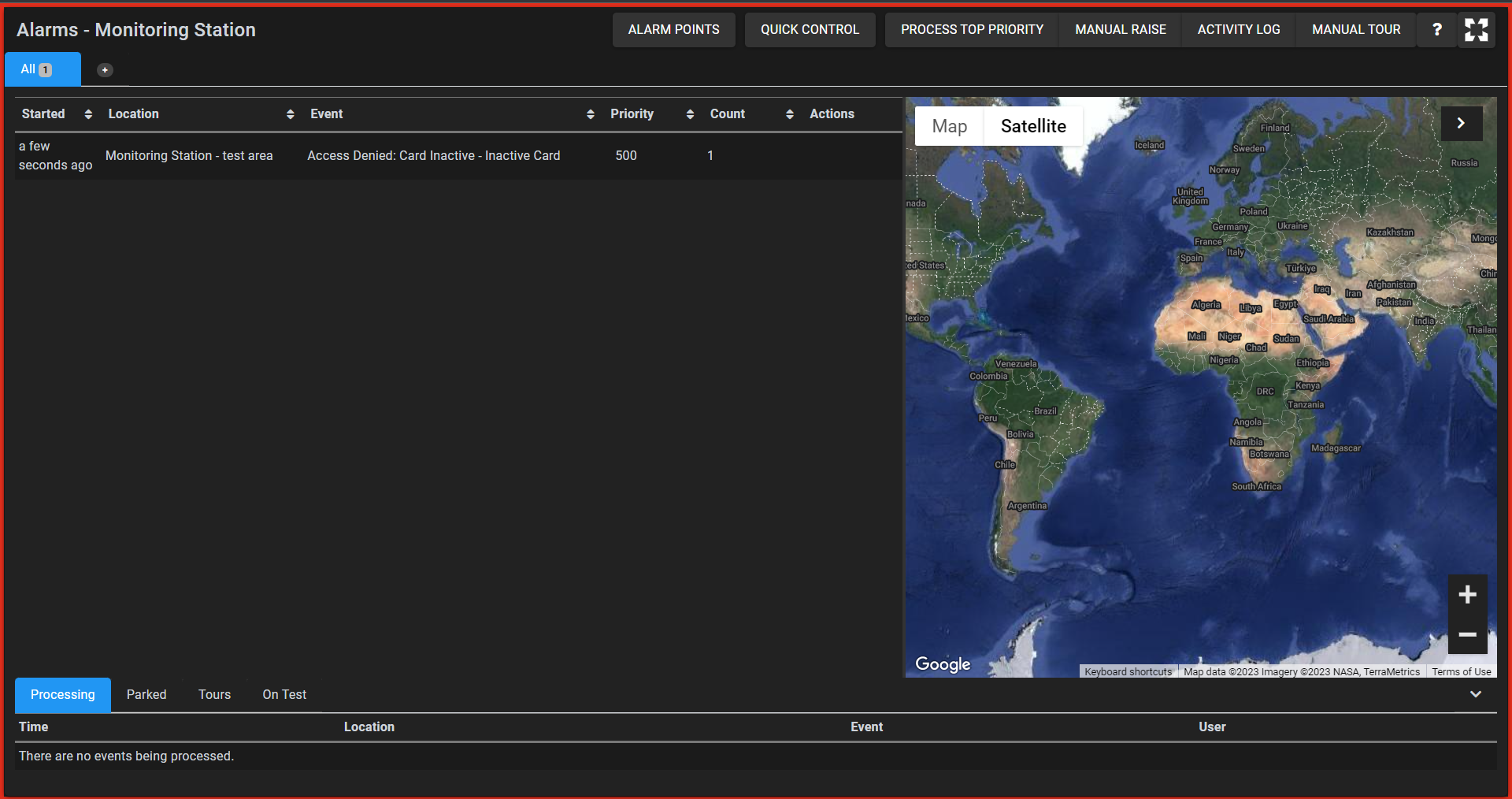Sort alarms by Event column arrows

[x=590, y=114]
